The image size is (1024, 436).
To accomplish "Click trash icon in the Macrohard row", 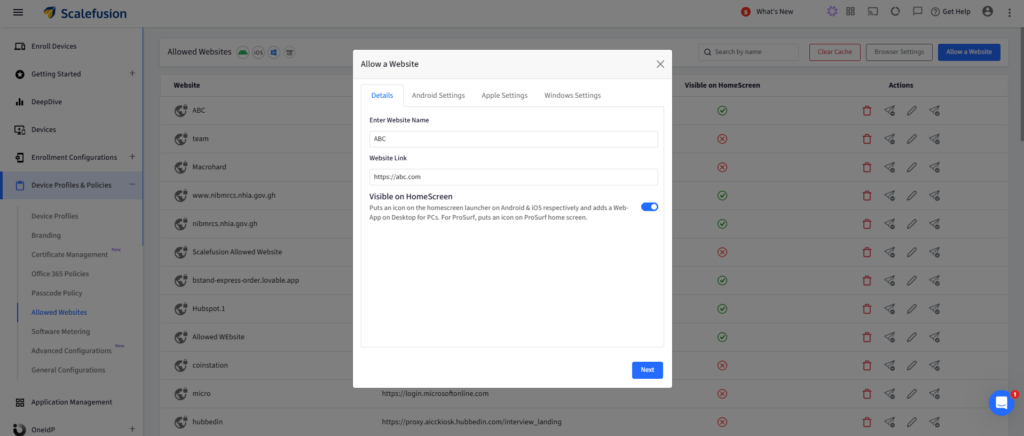I will (x=867, y=167).
